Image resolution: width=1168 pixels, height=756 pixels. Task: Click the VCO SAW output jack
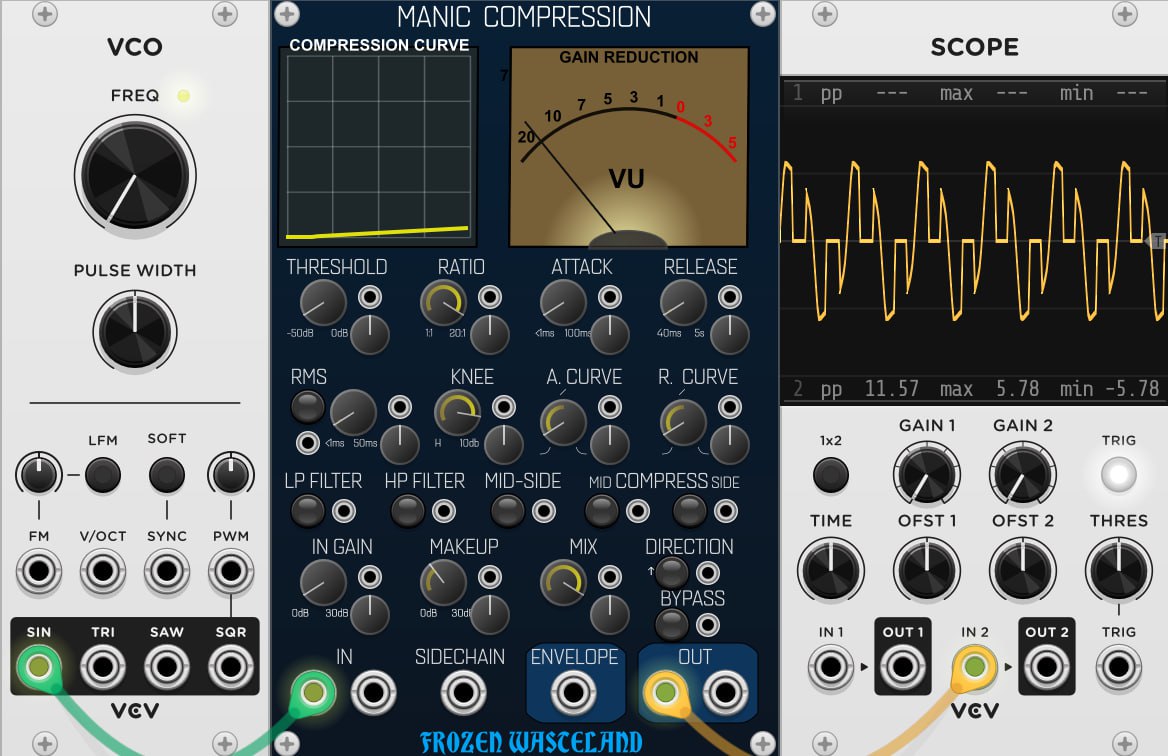167,667
